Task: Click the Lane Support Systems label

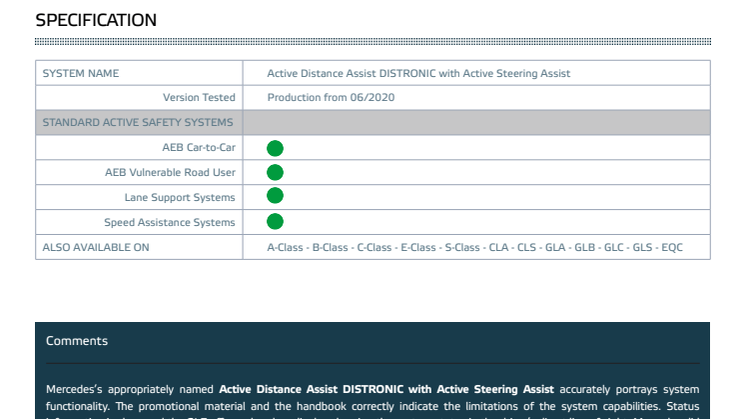Action: 179,197
